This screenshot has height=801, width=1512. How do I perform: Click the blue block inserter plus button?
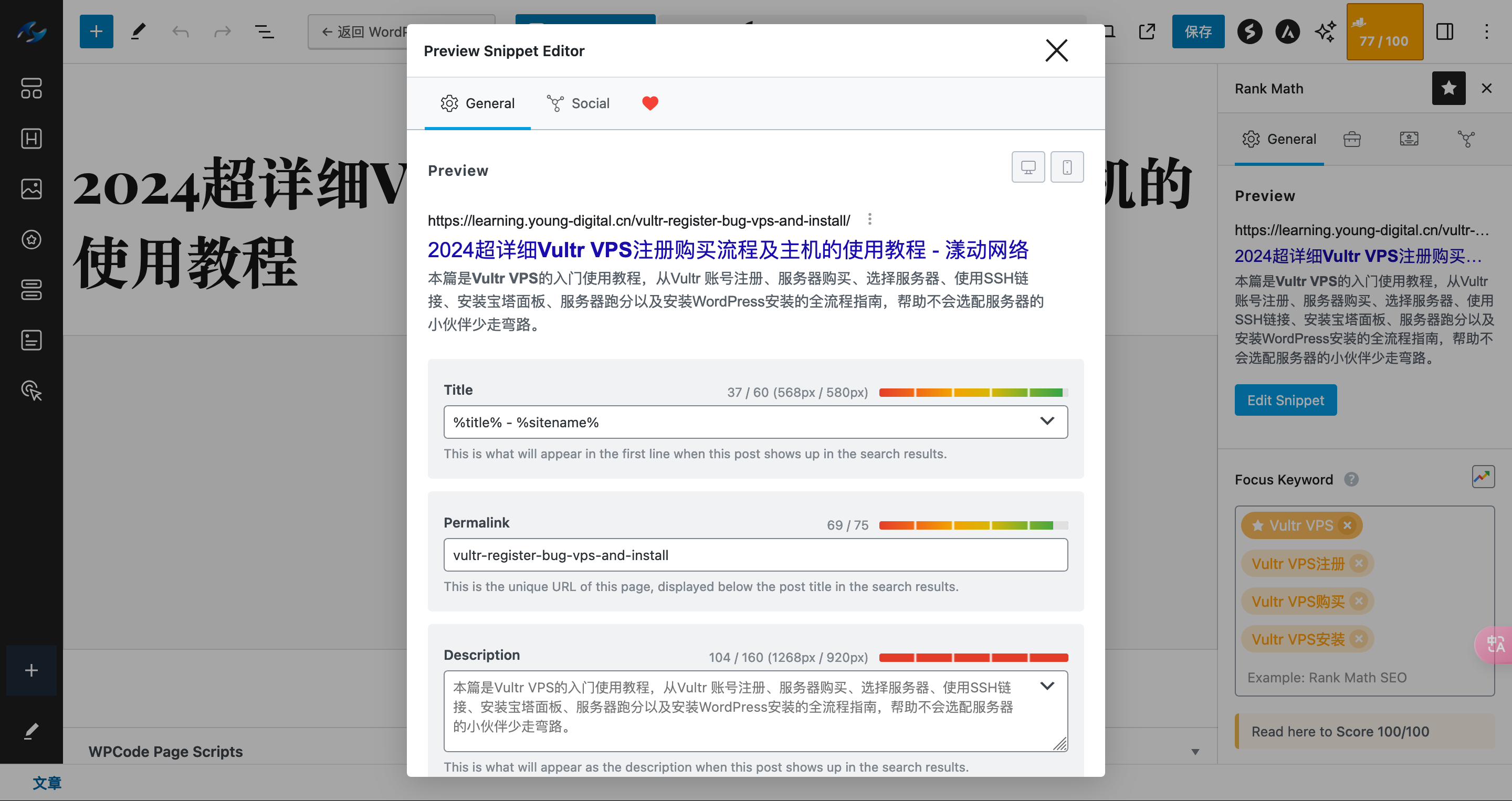pos(96,31)
